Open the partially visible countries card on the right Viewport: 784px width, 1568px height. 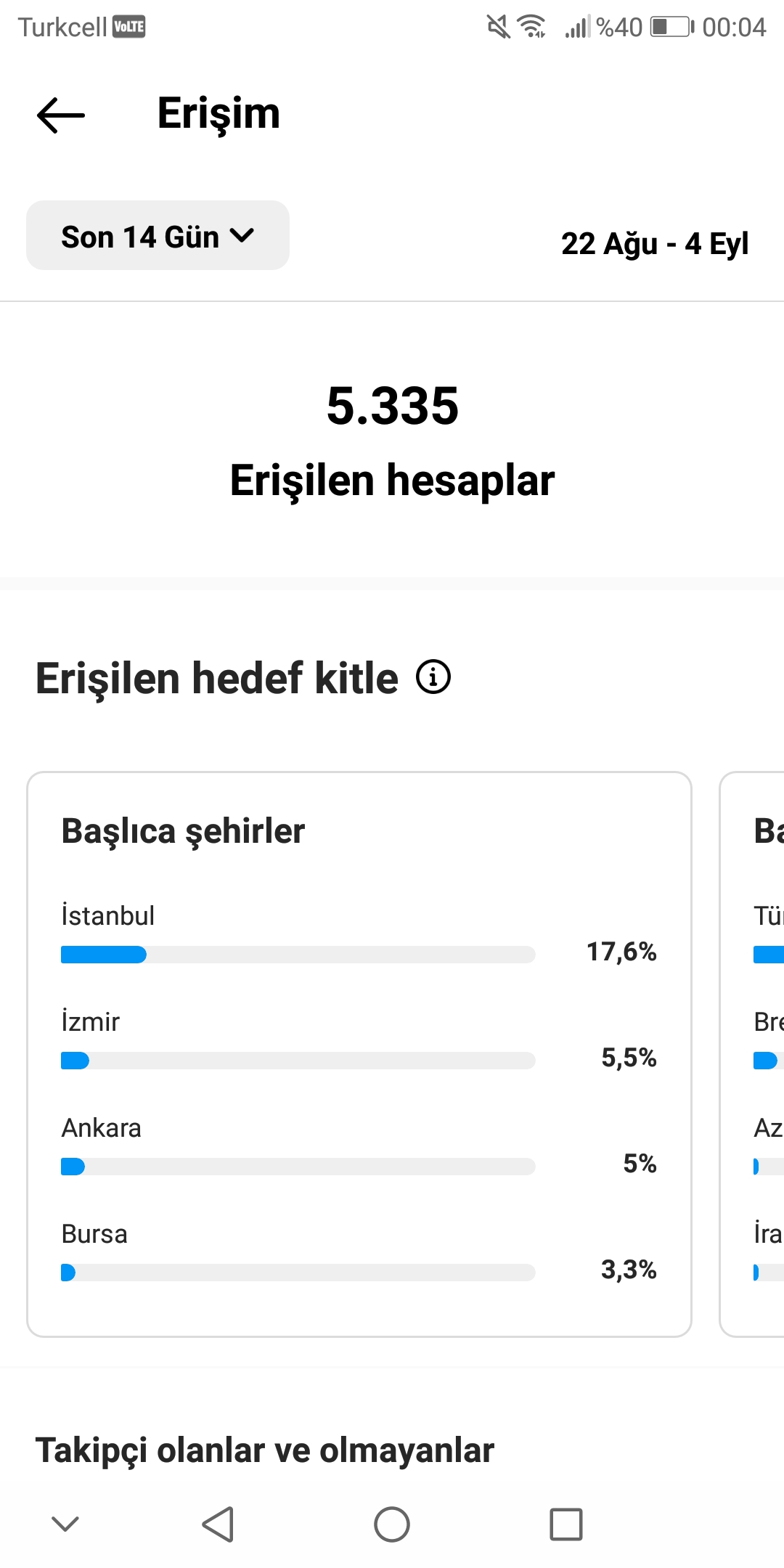point(752,1054)
